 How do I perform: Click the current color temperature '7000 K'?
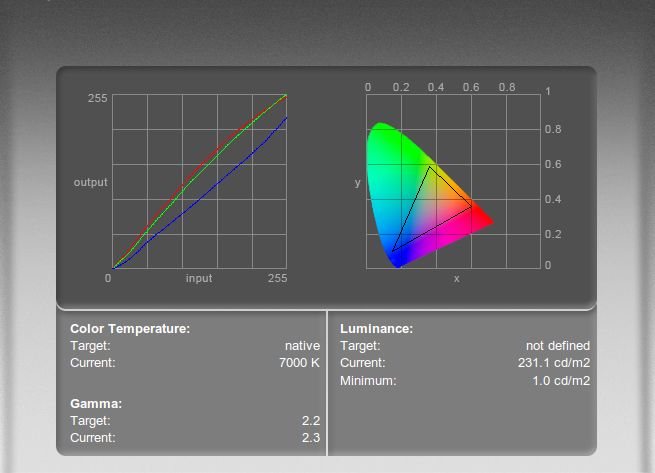pyautogui.click(x=299, y=363)
